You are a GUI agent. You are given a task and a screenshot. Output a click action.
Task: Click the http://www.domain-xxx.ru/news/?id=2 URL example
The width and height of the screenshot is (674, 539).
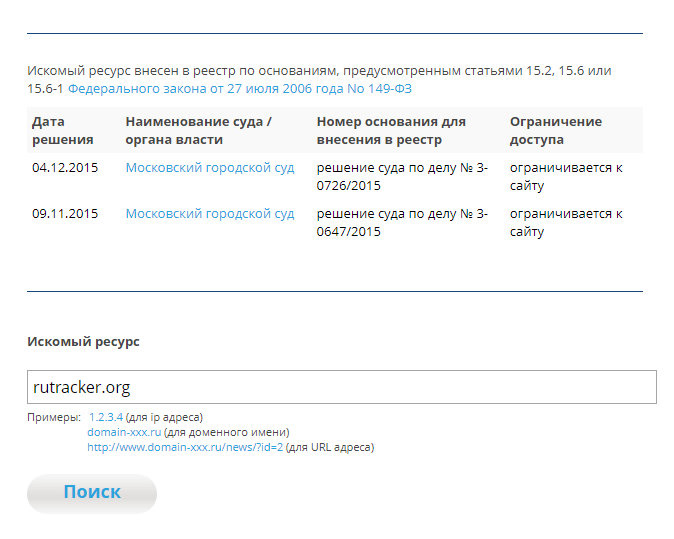[185, 447]
